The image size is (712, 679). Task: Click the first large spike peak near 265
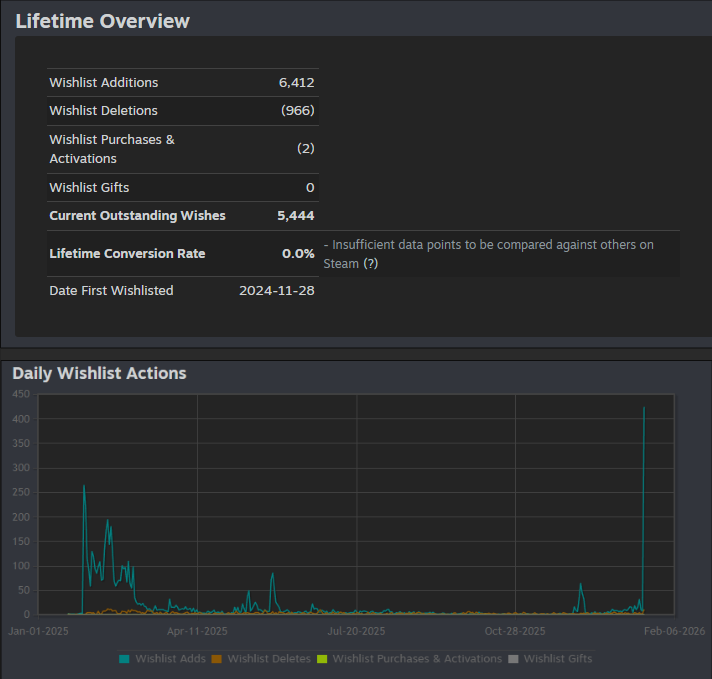(x=84, y=486)
